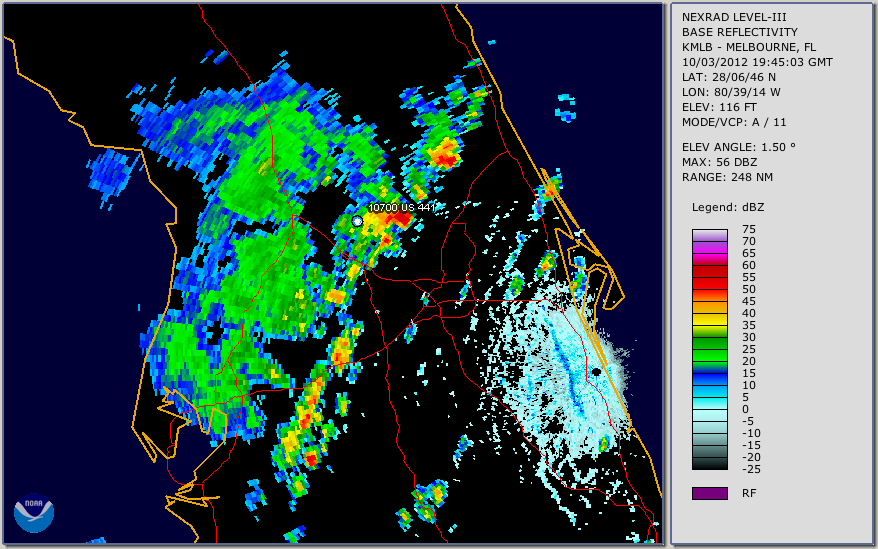
Task: Click the MAX: 56 DBZ value
Action: click(x=720, y=162)
